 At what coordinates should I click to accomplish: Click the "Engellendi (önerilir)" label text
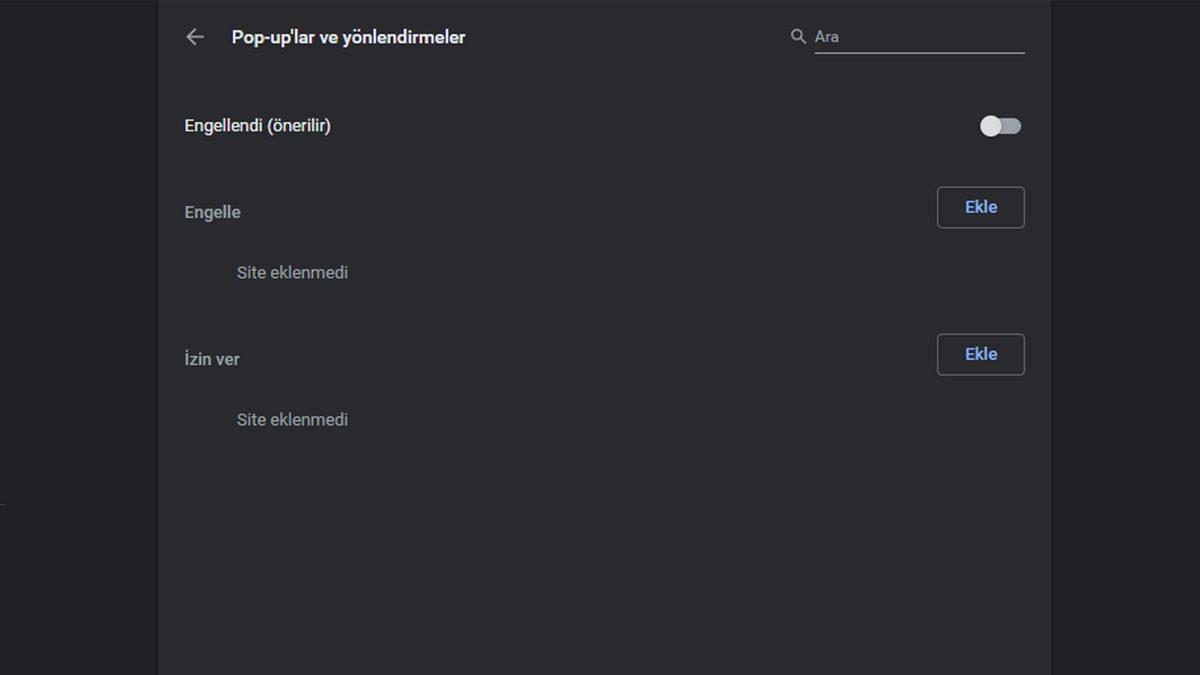tap(257, 126)
